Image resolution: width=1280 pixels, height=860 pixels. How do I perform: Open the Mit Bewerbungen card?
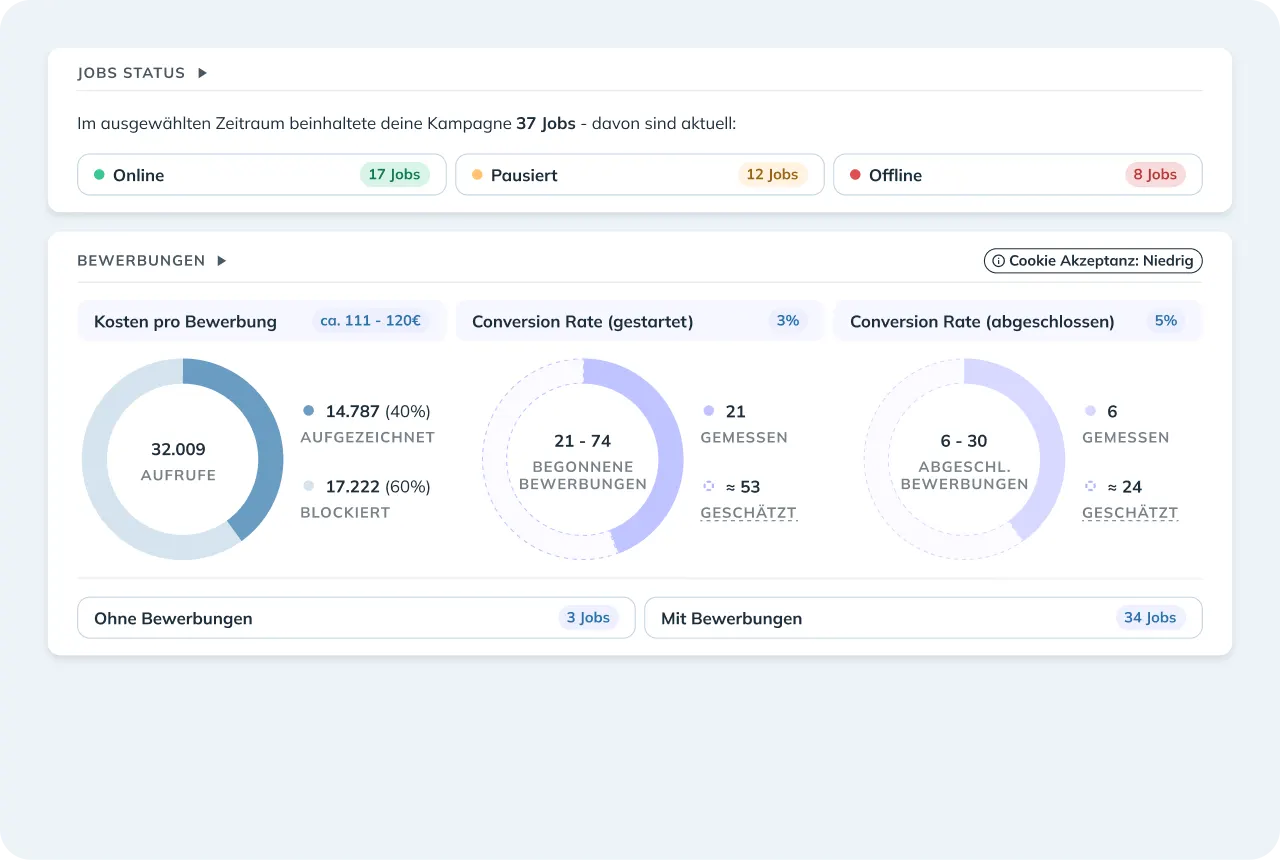pyautogui.click(x=923, y=618)
